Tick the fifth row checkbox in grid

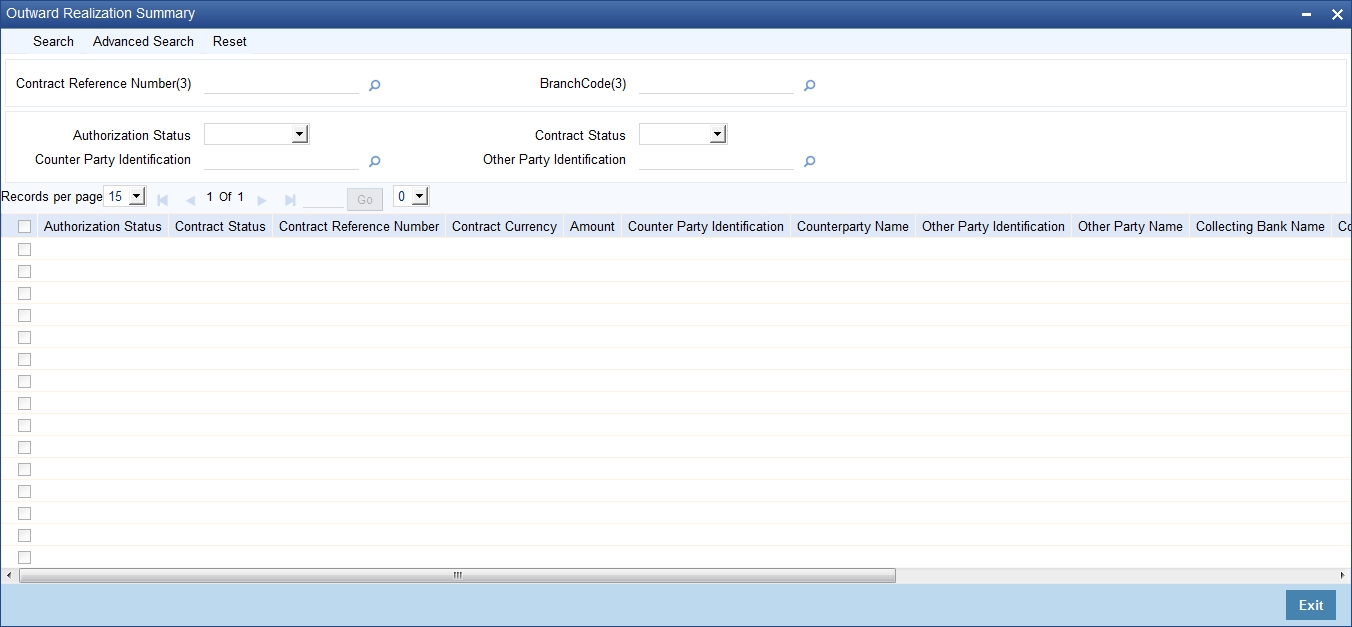(x=25, y=337)
